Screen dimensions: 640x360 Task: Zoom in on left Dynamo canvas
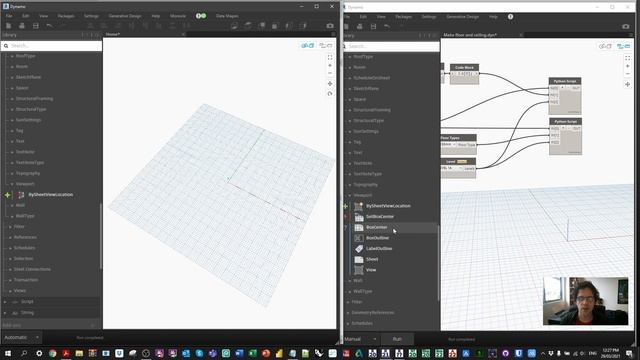(330, 65)
